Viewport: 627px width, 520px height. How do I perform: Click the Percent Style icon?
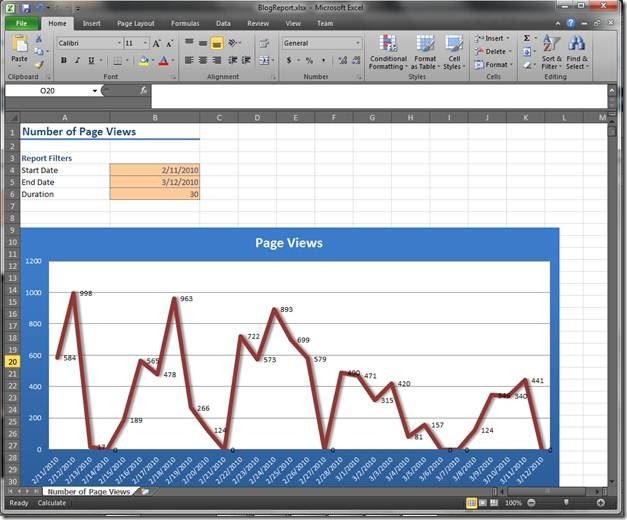pyautogui.click(x=309, y=61)
